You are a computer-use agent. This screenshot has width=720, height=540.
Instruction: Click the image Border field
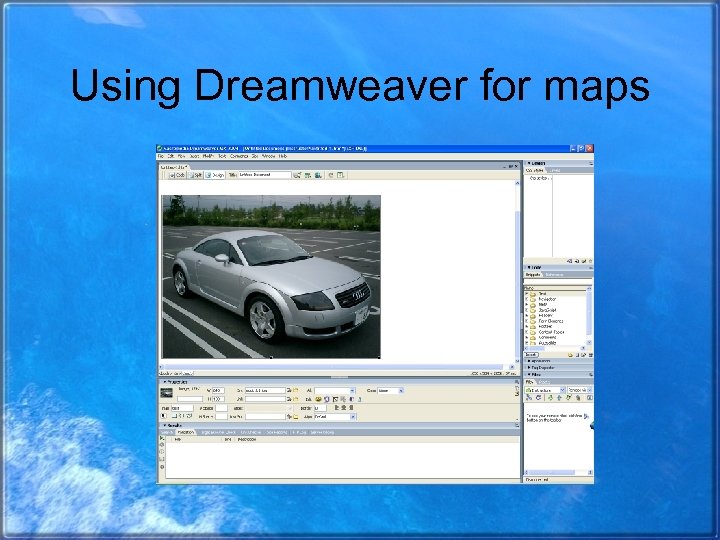[320, 408]
